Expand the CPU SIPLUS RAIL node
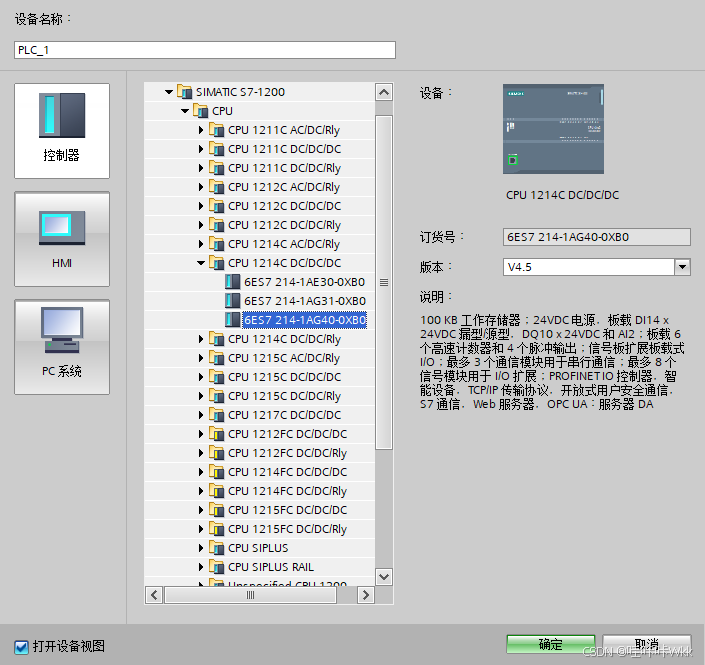Viewport: 705px width, 665px height. tap(201, 567)
